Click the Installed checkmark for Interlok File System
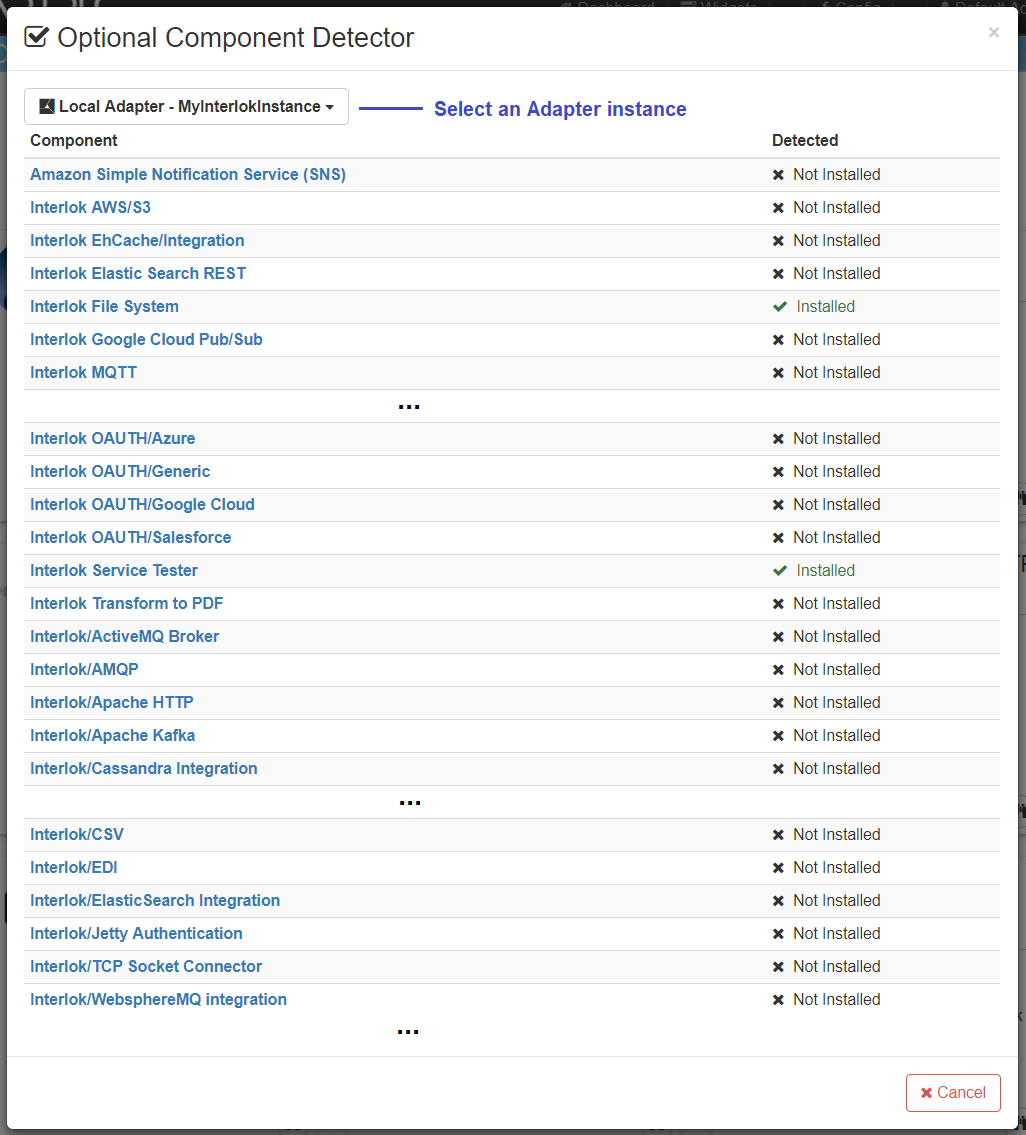 point(779,307)
